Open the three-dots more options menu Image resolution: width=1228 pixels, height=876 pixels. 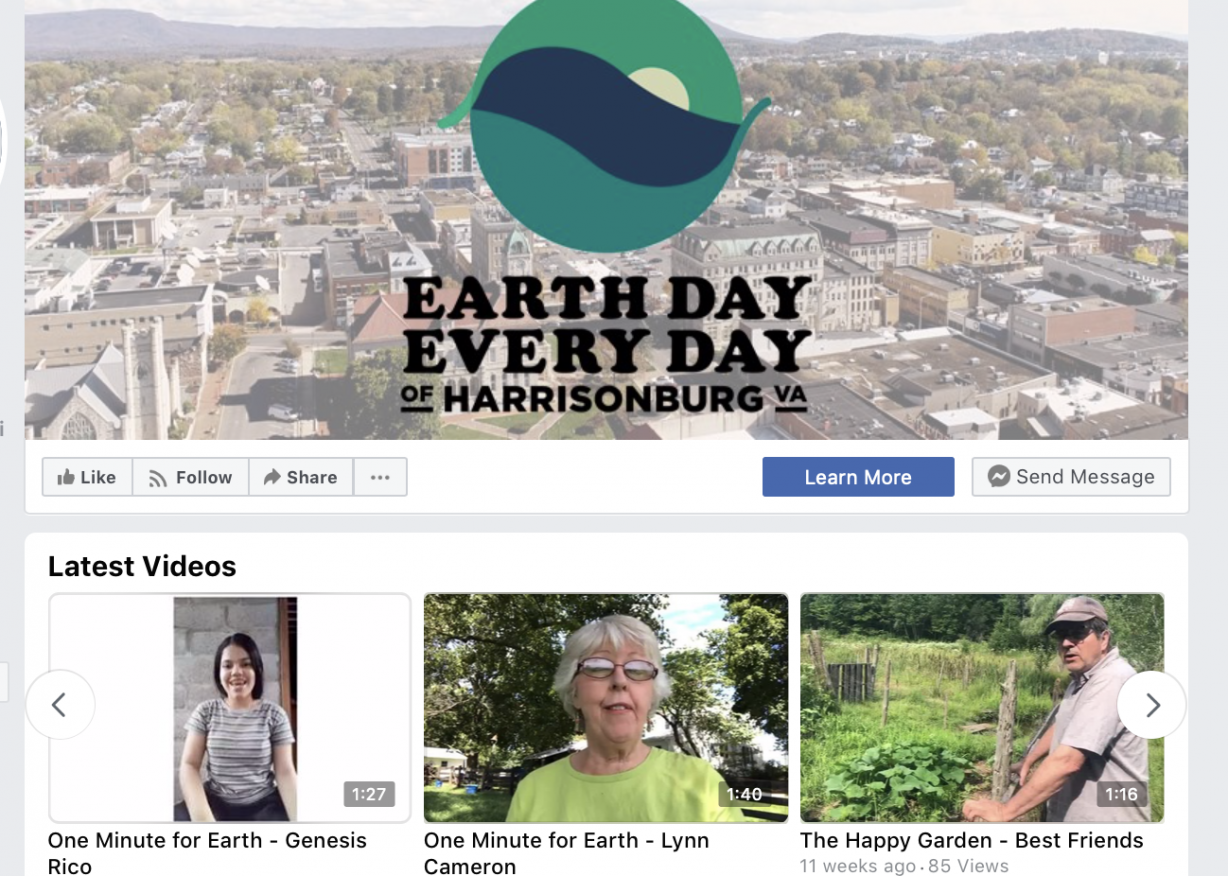[x=380, y=477]
